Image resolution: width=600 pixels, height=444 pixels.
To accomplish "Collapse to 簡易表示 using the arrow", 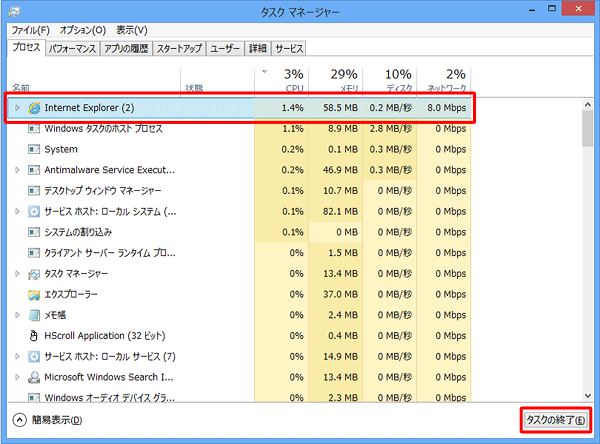I will coord(20,420).
